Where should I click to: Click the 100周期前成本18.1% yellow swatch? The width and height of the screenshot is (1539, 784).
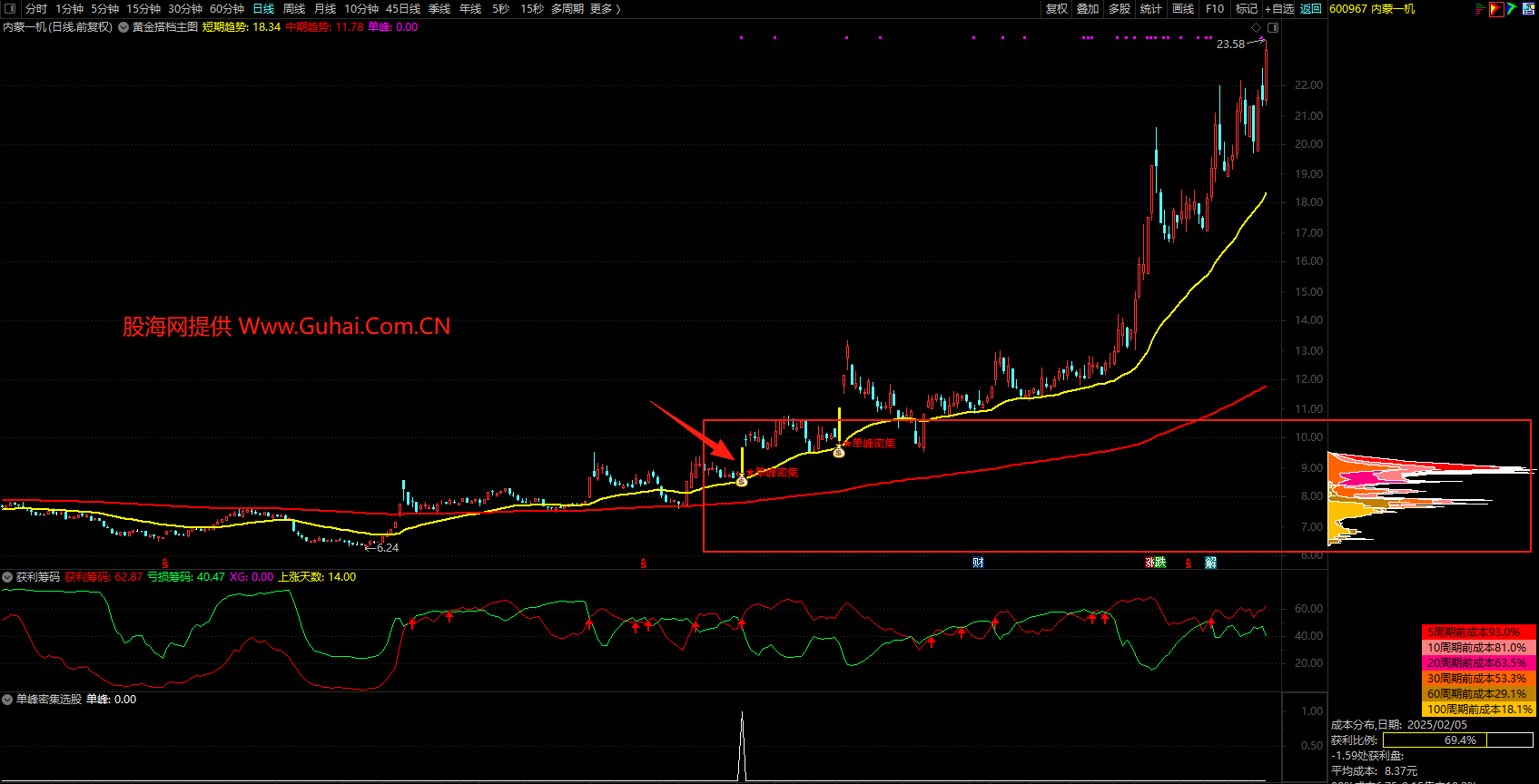pos(1479,710)
